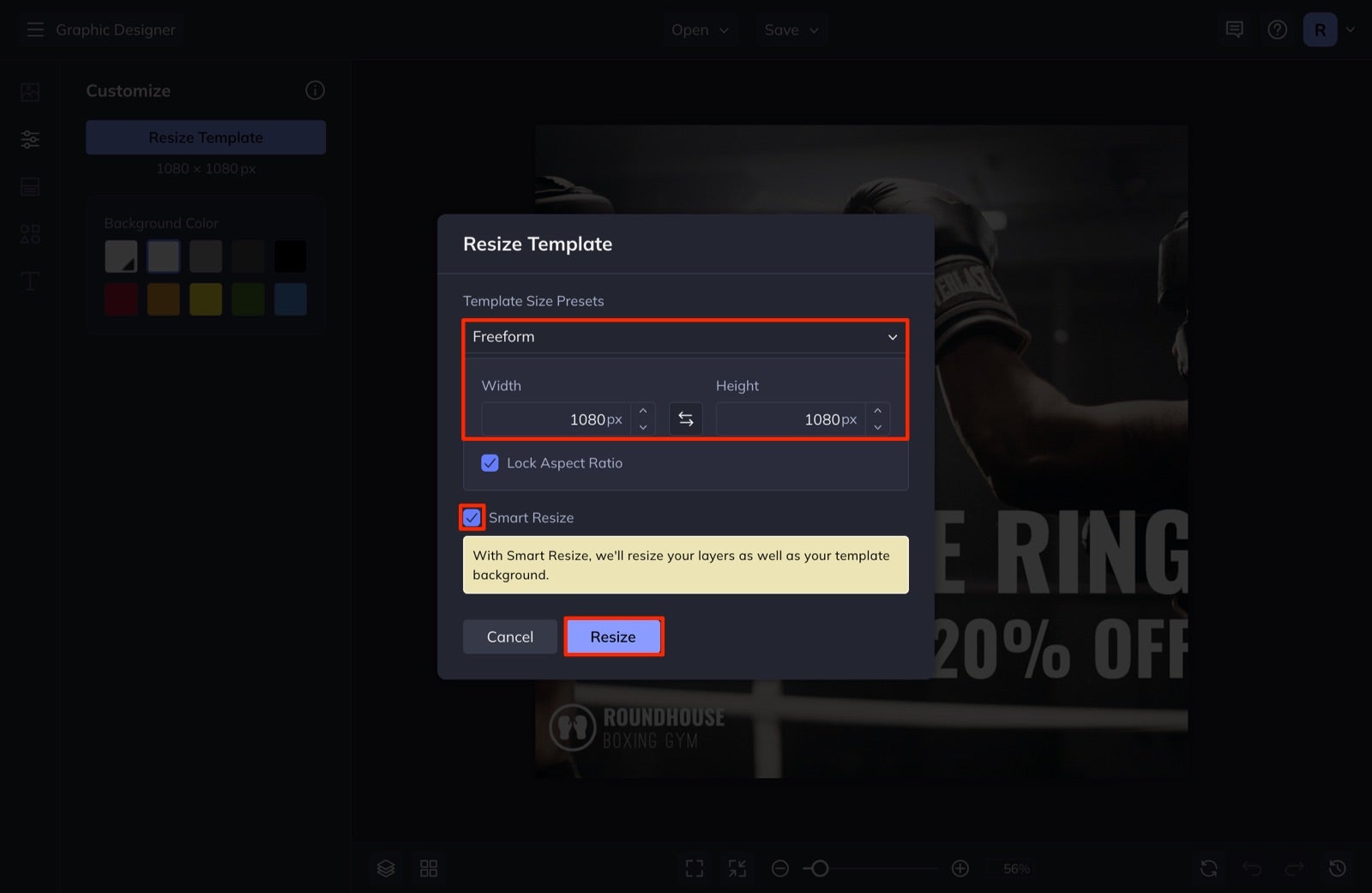Open the Images panel in the sidebar
This screenshot has width=1372, height=893.
[29, 92]
